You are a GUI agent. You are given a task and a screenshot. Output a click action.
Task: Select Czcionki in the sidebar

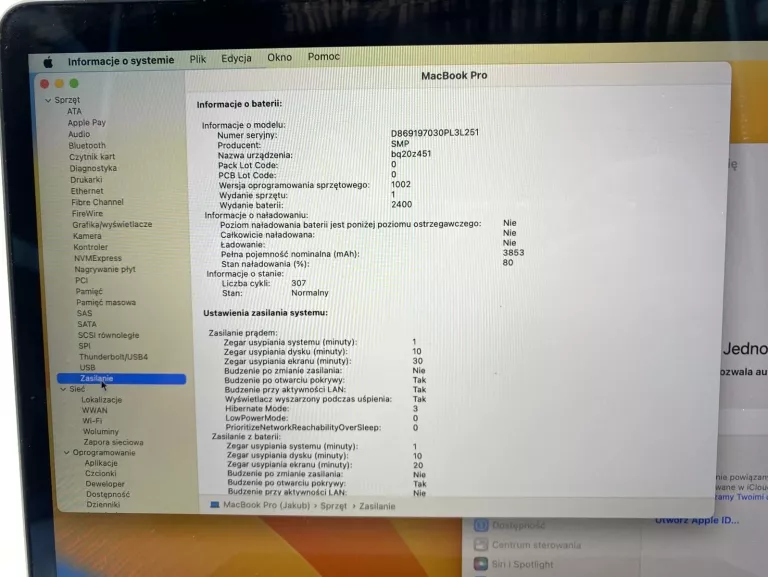coord(101,473)
